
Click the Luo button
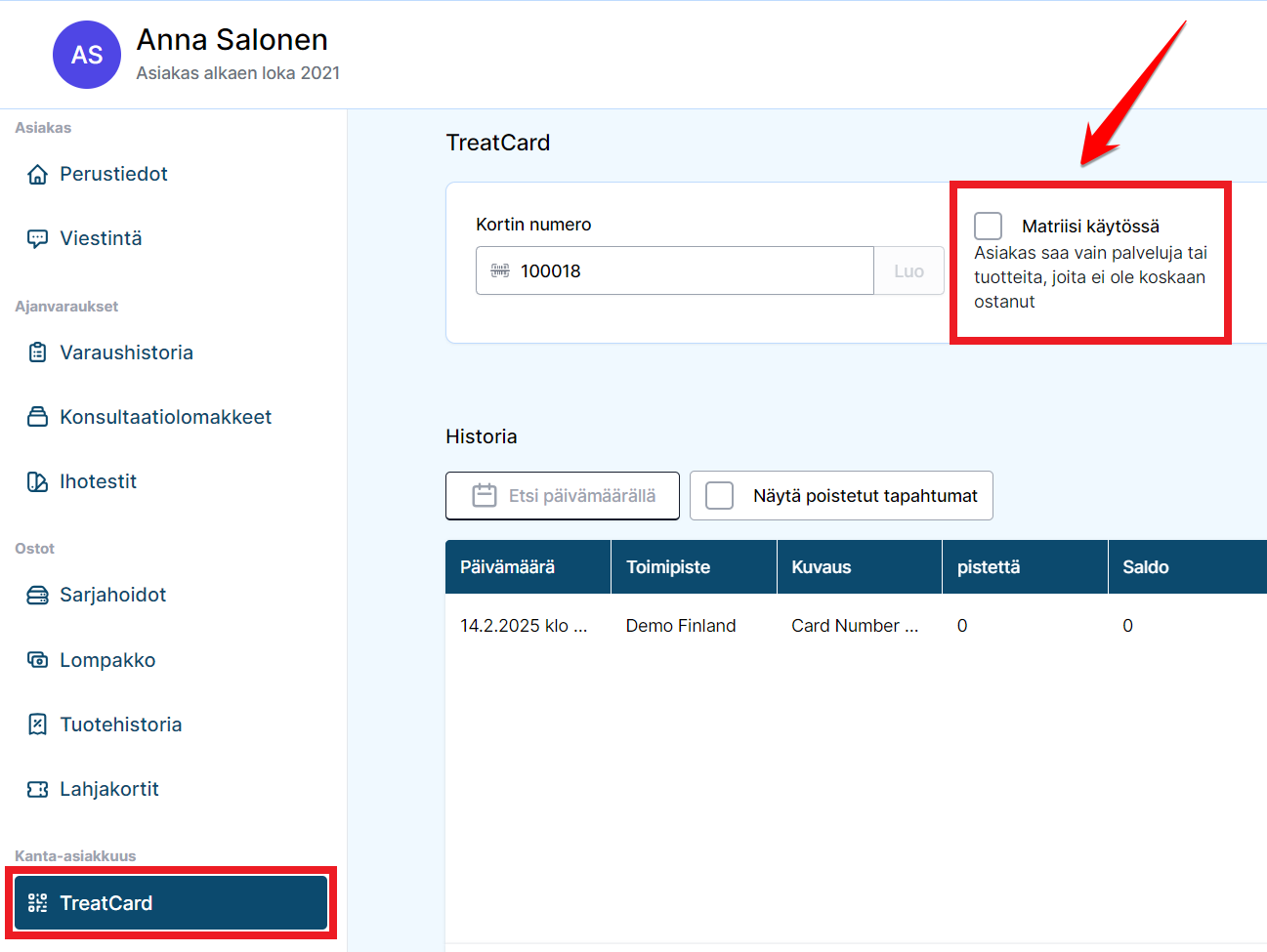pos(908,270)
